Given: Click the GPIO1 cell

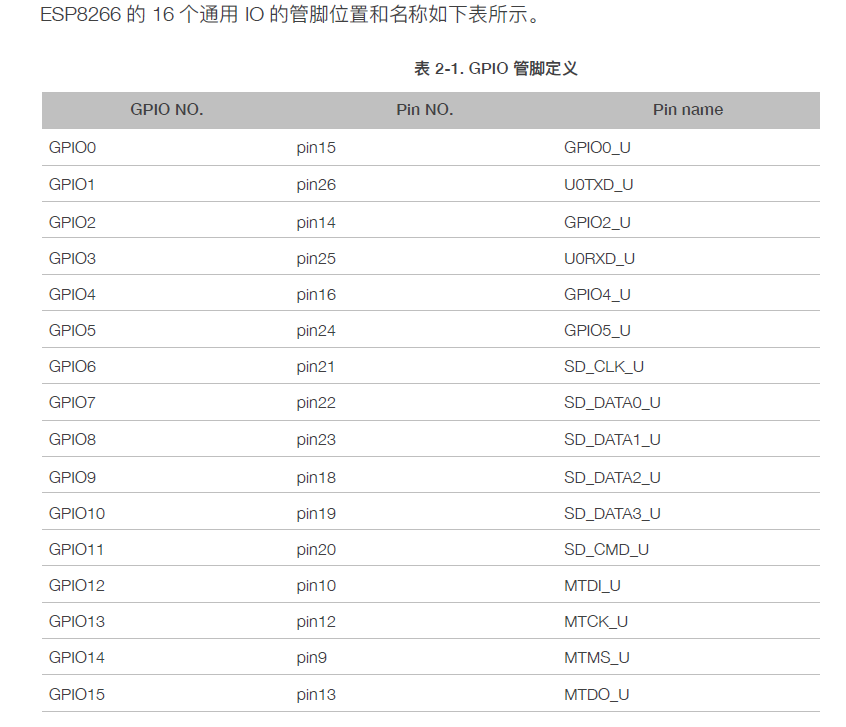Looking at the screenshot, I should point(72,185).
